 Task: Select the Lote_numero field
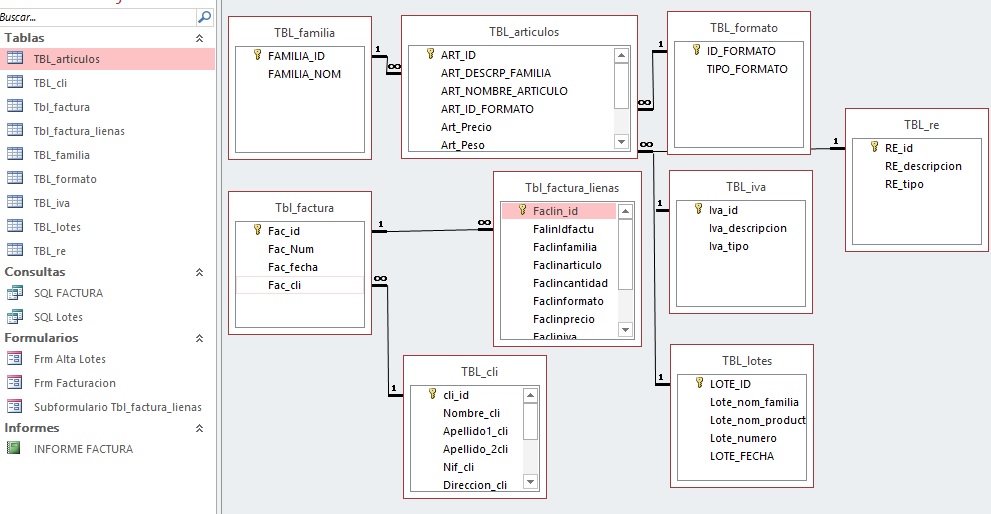(x=743, y=438)
